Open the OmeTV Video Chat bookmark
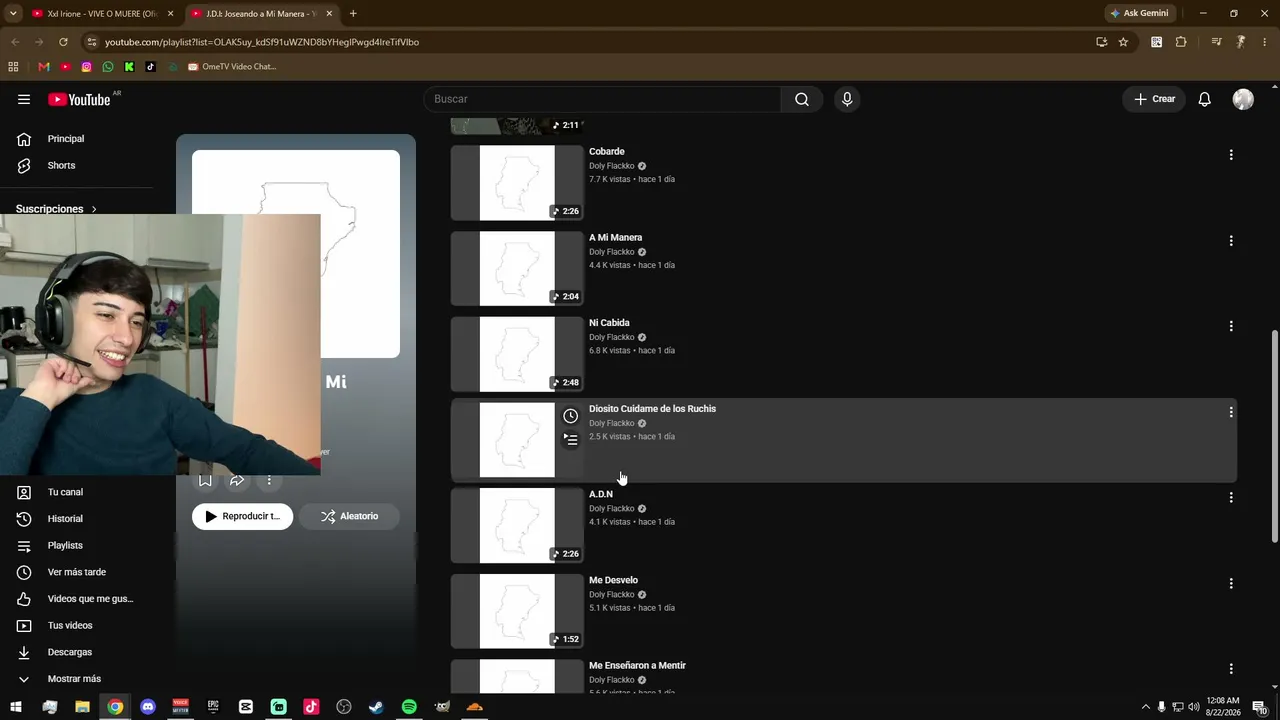The width and height of the screenshot is (1280, 720). click(232, 67)
